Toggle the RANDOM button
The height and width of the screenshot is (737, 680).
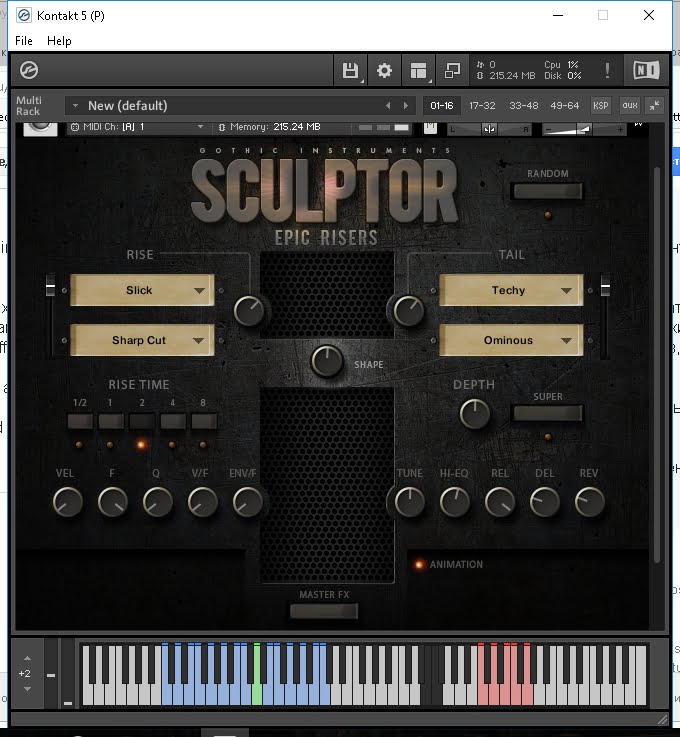[547, 191]
